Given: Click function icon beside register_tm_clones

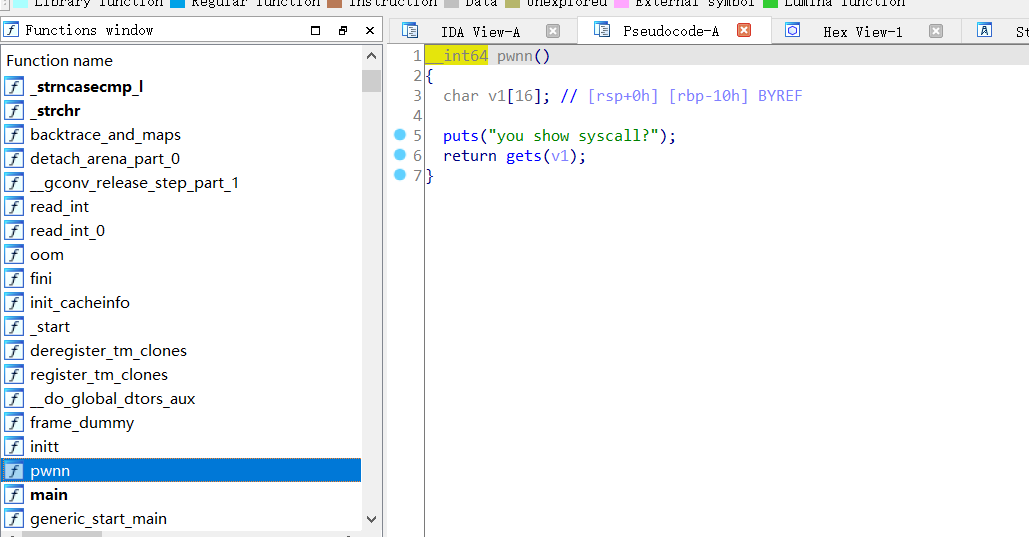Looking at the screenshot, I should coord(14,374).
